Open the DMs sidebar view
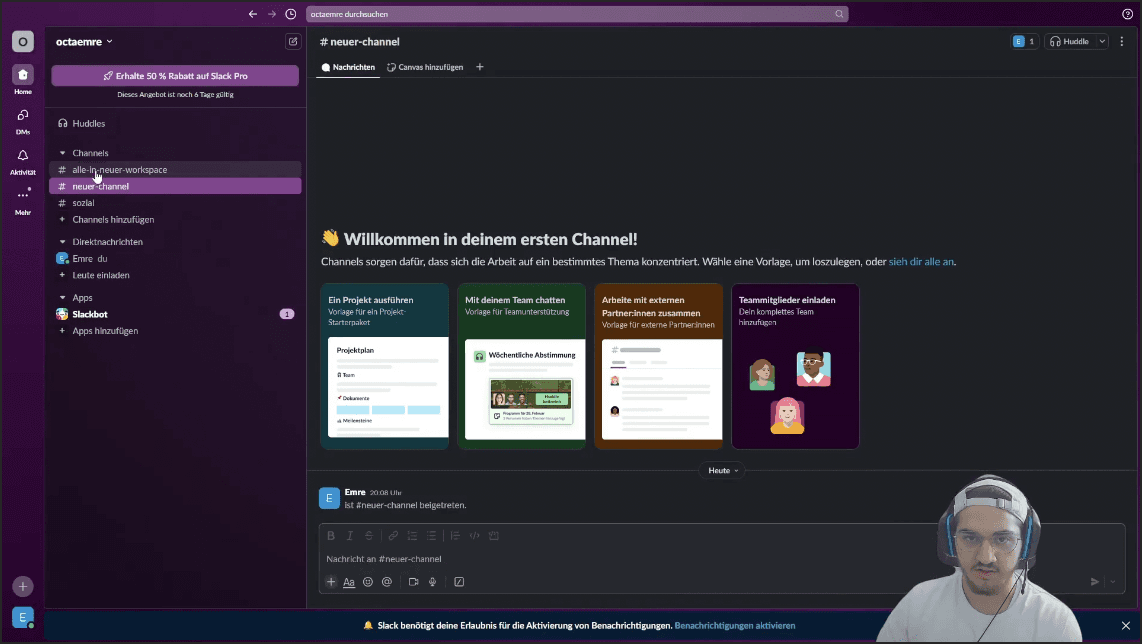Viewport: 1142px width, 644px height. (23, 121)
